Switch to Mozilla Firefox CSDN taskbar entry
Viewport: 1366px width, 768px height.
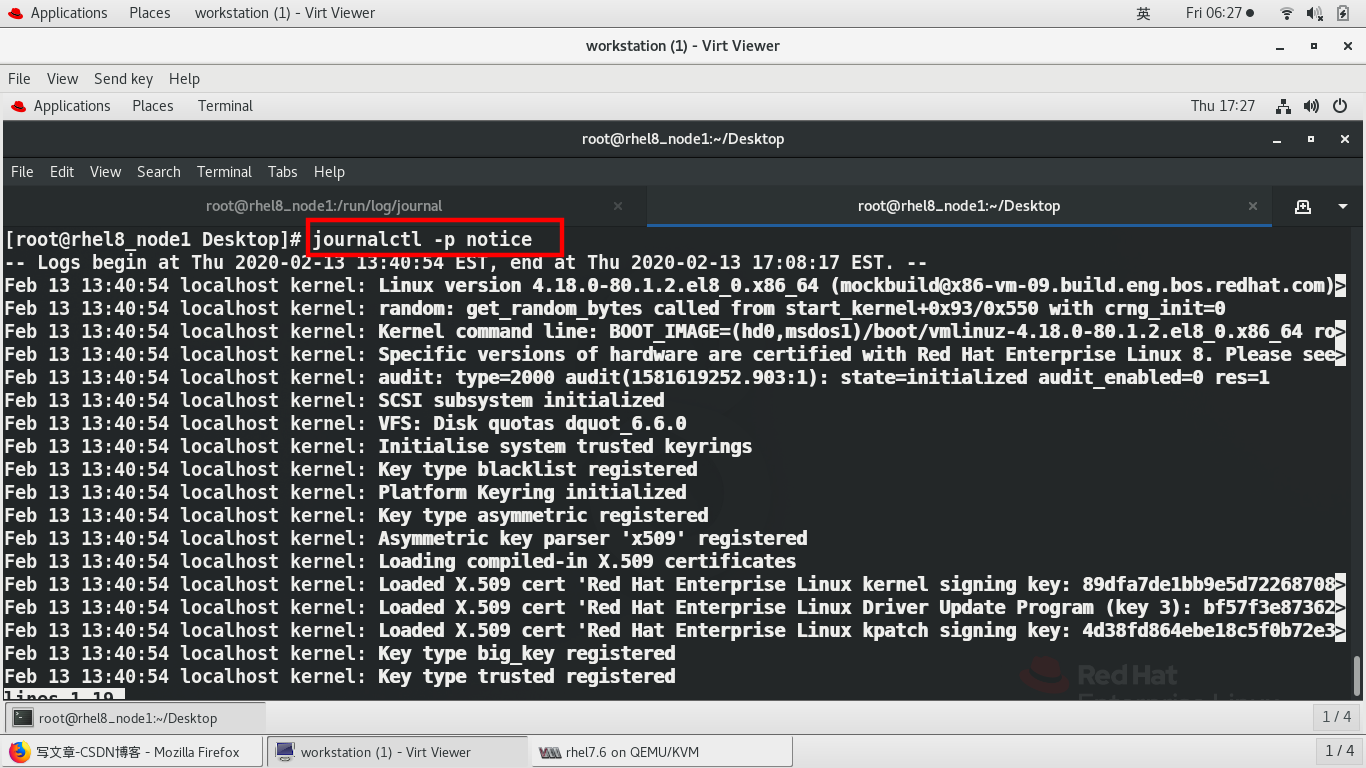click(132, 752)
